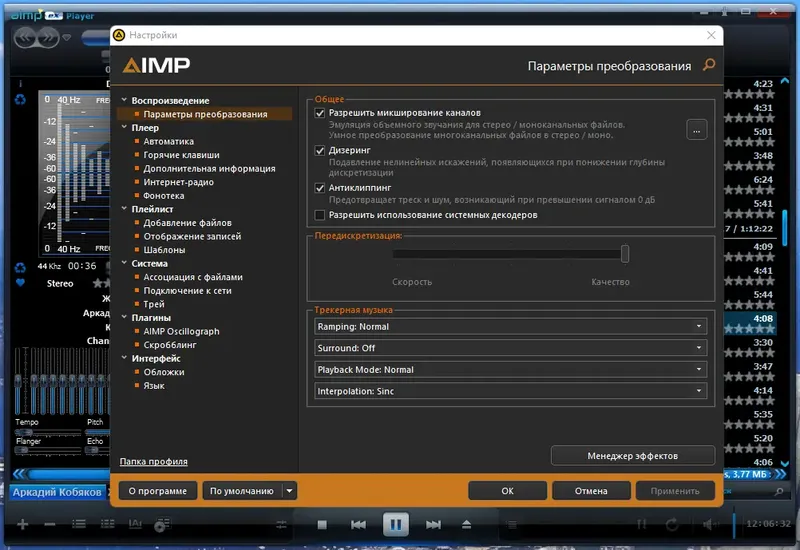Open the Шаблоны settings page

tap(164, 250)
